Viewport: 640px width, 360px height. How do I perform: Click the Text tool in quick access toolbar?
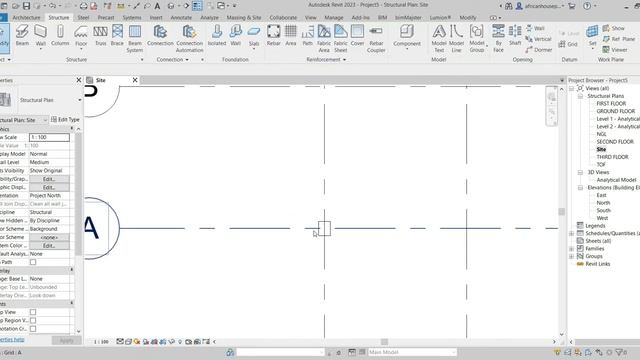pos(157,6)
